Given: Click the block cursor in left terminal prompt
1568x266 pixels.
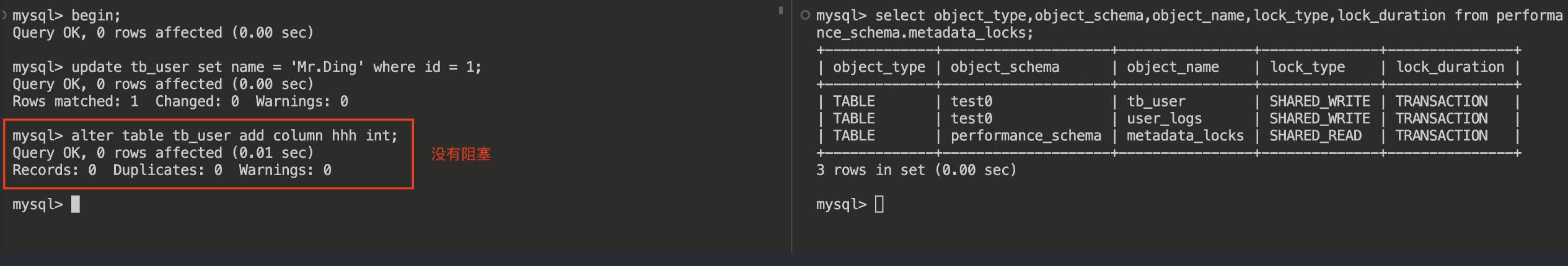Looking at the screenshot, I should click(76, 204).
